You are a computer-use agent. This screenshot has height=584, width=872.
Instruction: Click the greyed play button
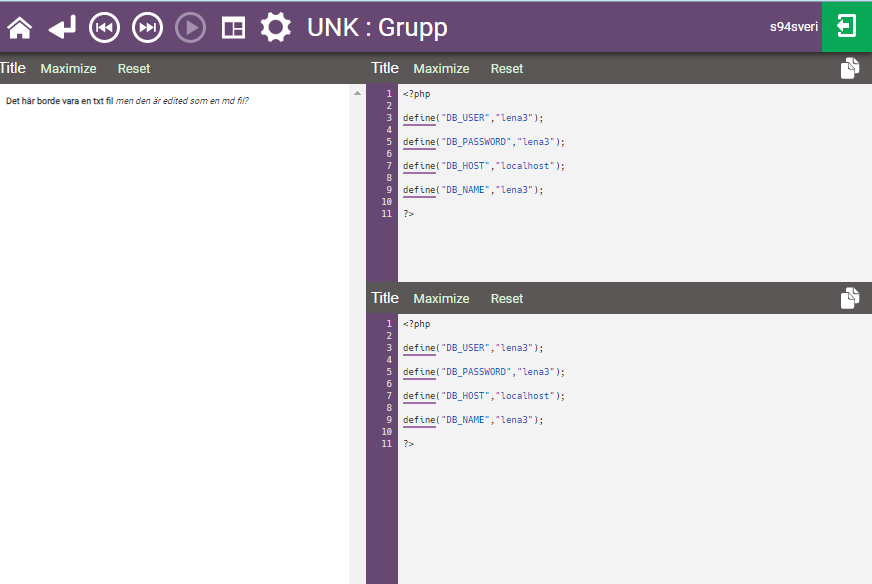(x=190, y=27)
